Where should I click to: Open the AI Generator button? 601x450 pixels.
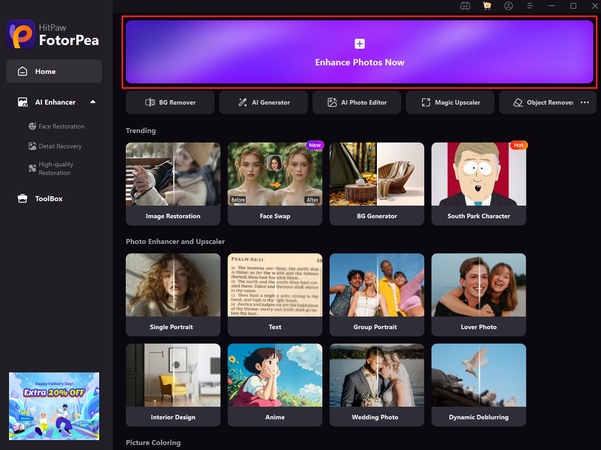(263, 102)
